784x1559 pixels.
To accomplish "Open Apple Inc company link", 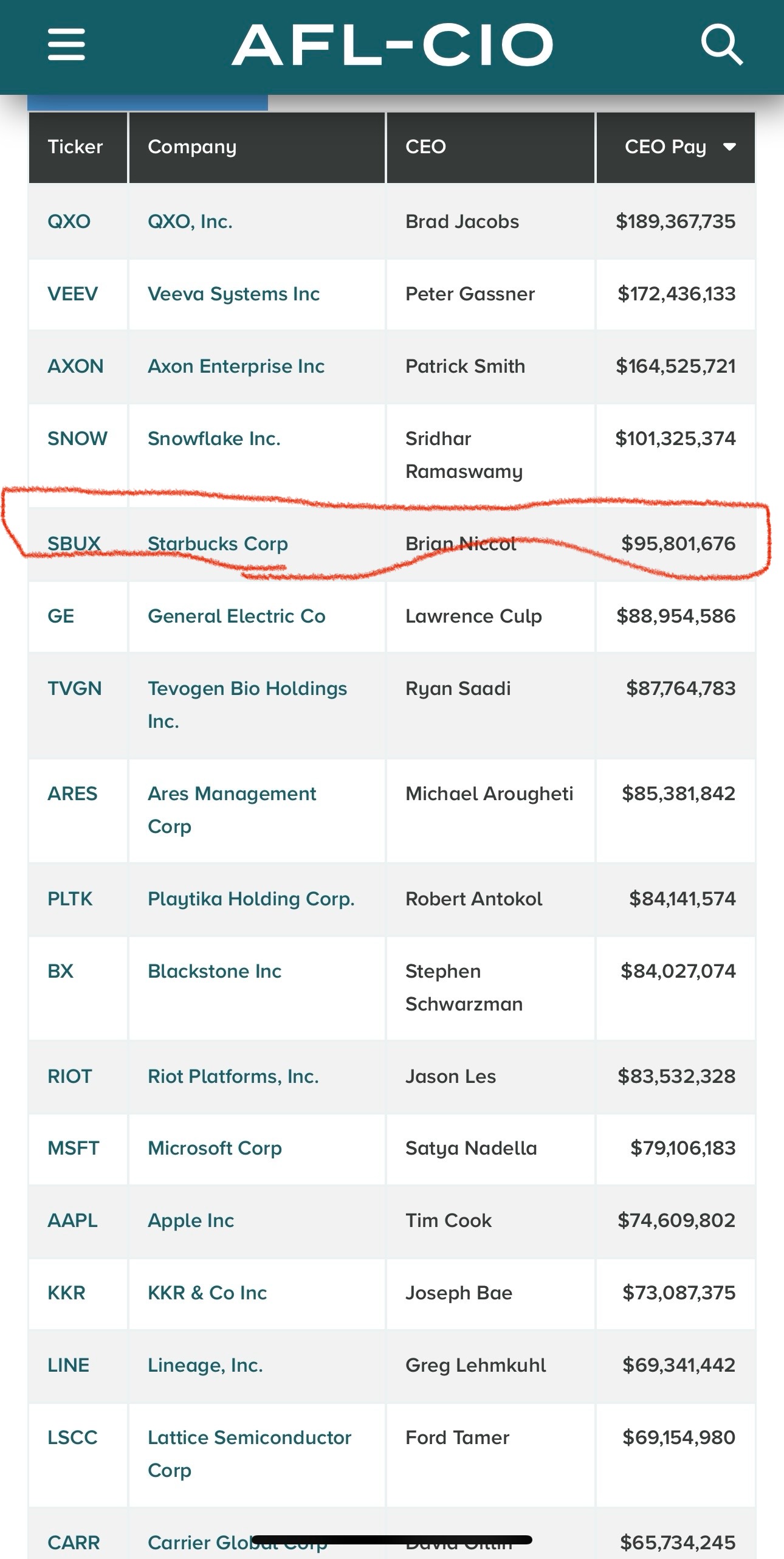I will [191, 1221].
